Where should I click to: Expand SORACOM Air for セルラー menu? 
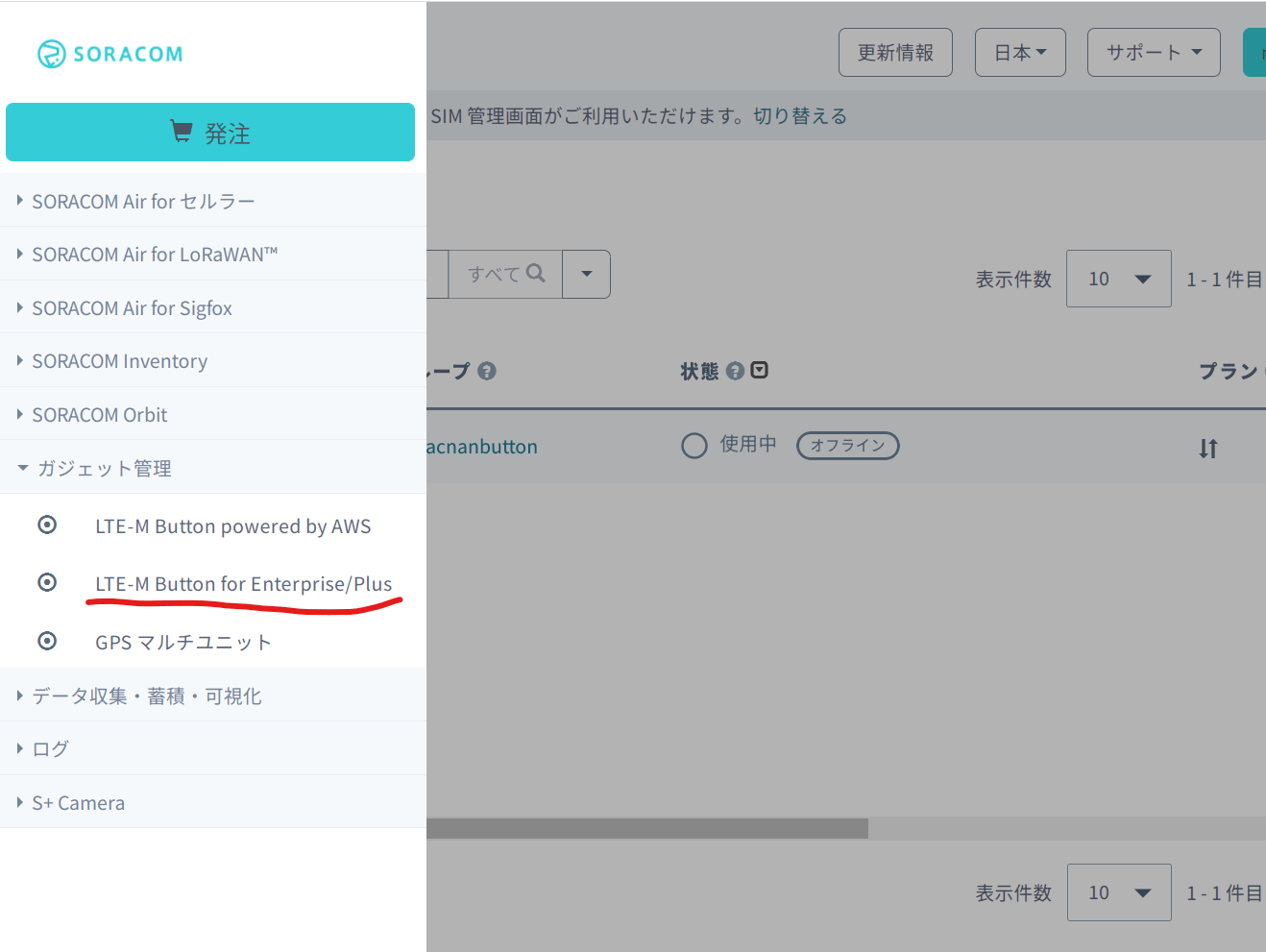212,201
